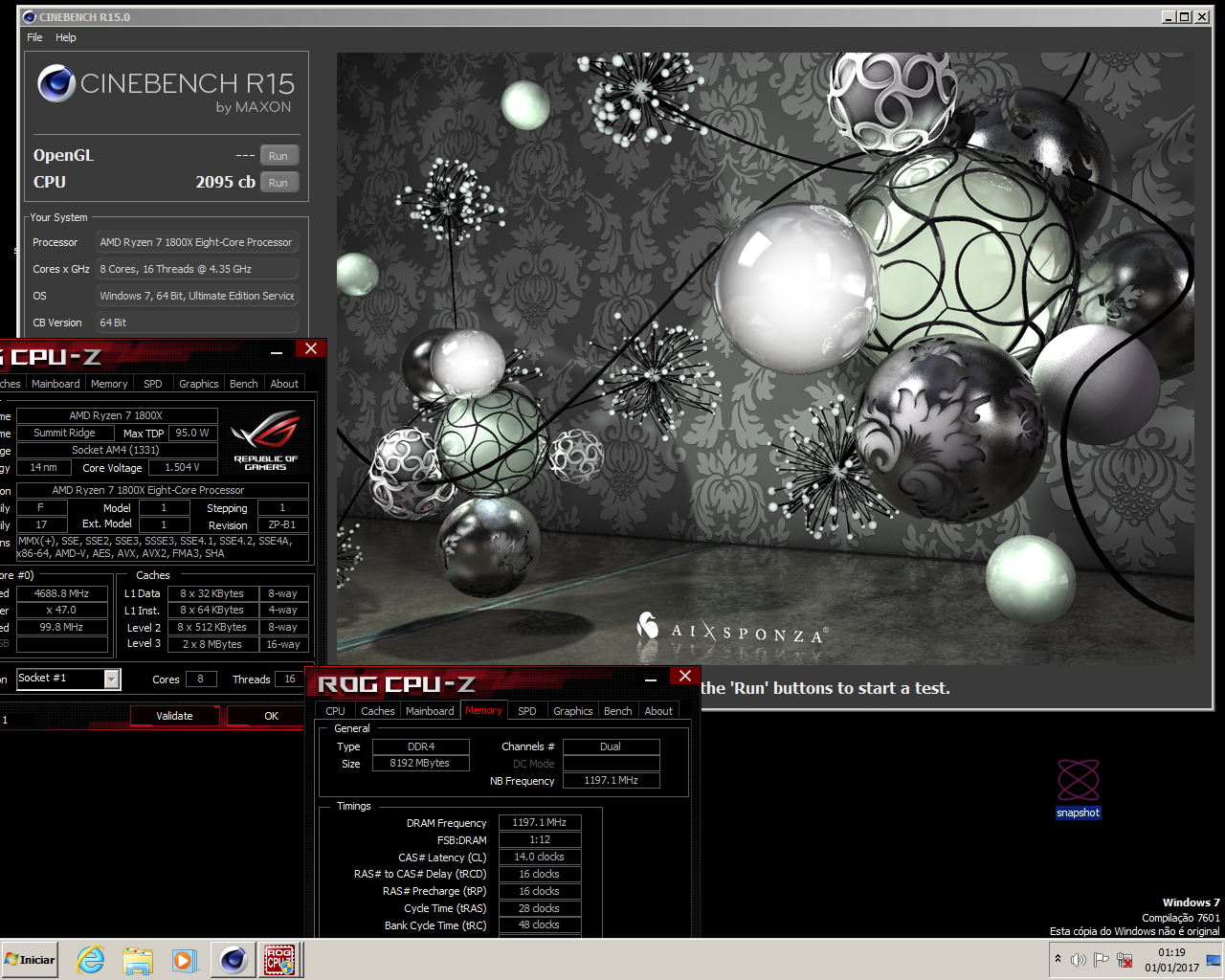
Task: Open Action Center flag tray icon
Action: point(1102,960)
